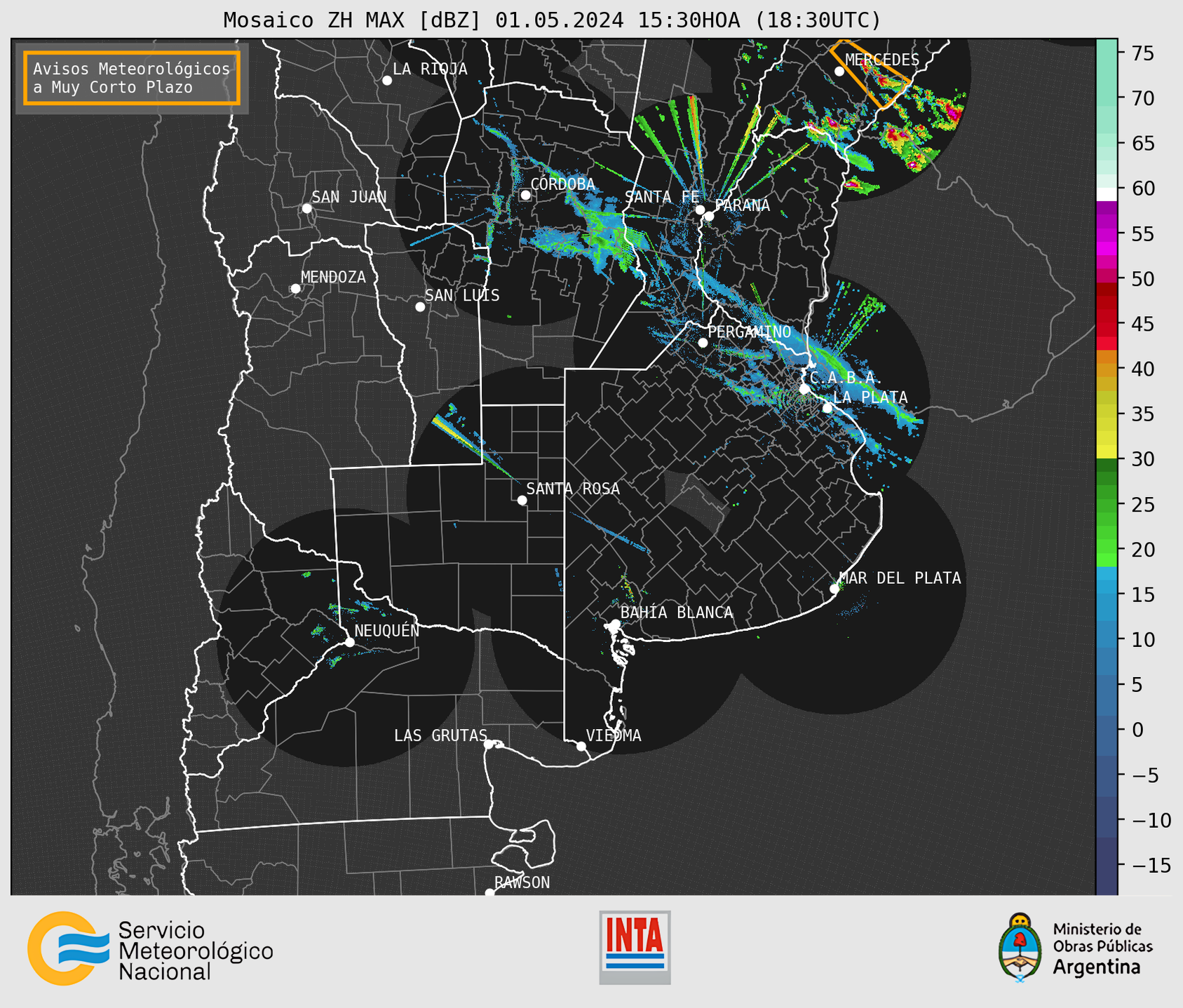Select the Mercedes city marker dot
This screenshot has width=1183, height=1008.
pos(839,71)
